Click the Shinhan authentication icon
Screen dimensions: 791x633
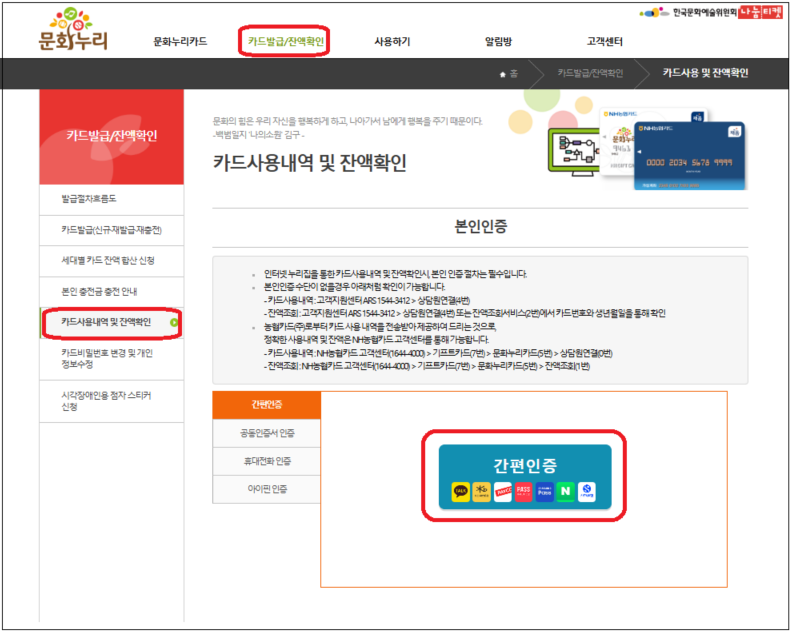587,491
